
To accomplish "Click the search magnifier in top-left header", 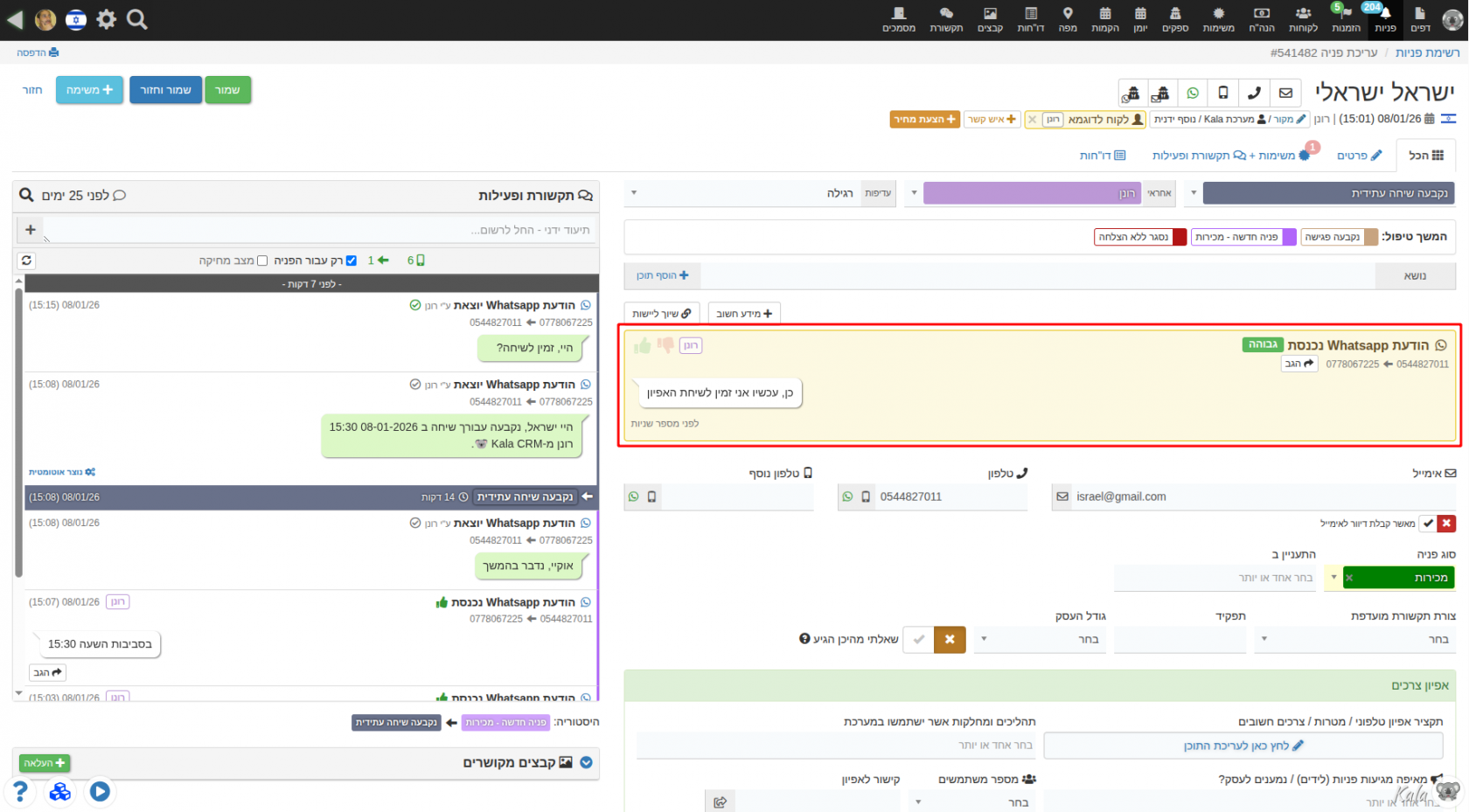I will 137,19.
